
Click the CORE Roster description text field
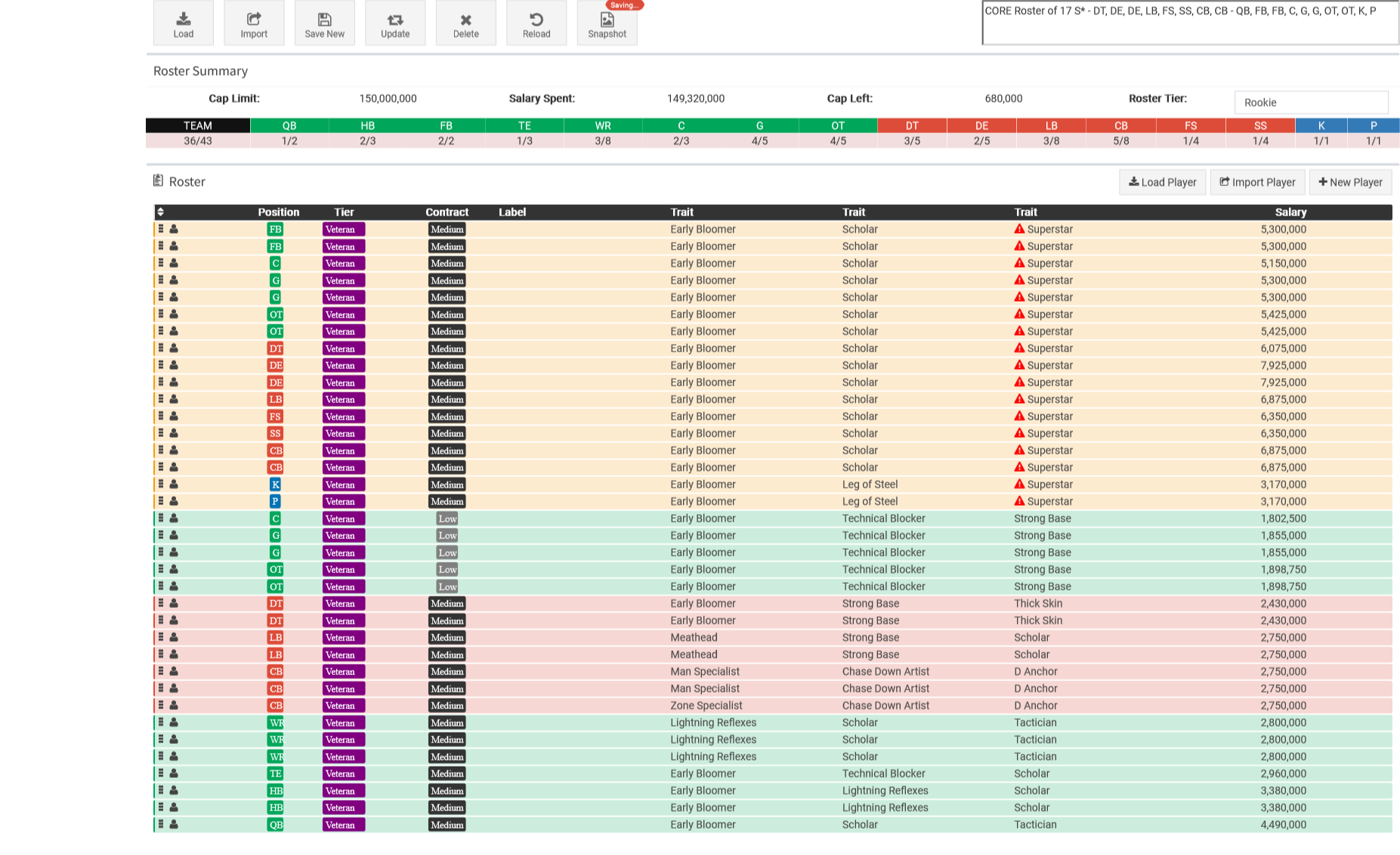[1190, 23]
